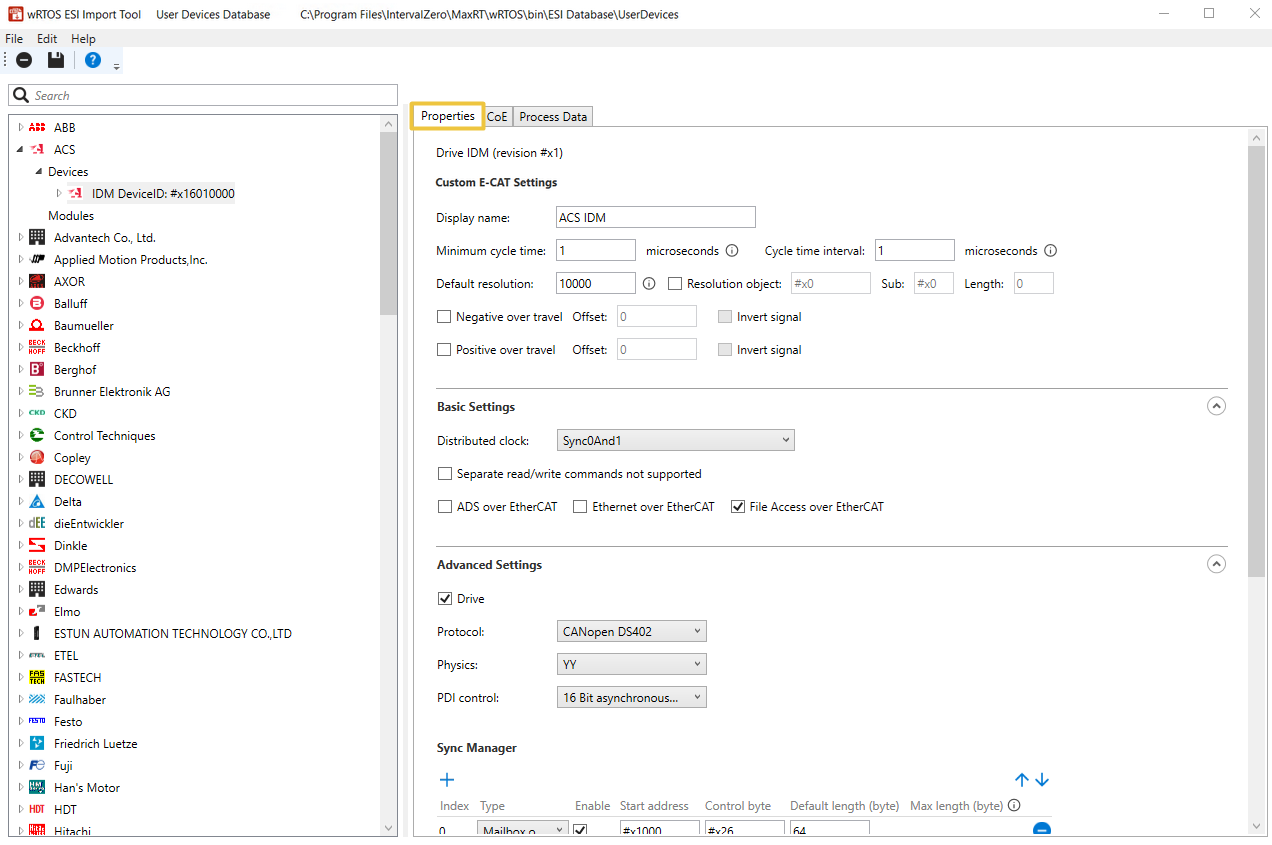Click info icon beside Default resolution field
The width and height of the screenshot is (1272, 845).
coord(649,284)
